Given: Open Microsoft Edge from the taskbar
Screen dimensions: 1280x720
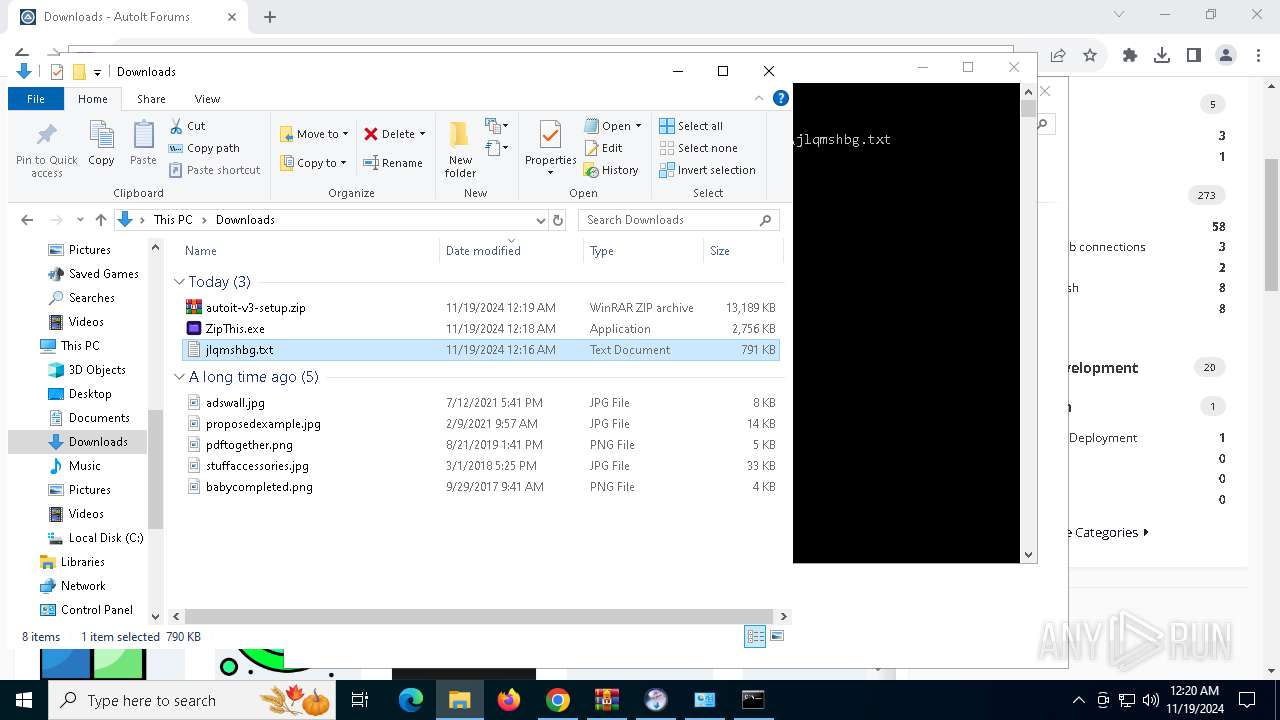Looking at the screenshot, I should [411, 700].
